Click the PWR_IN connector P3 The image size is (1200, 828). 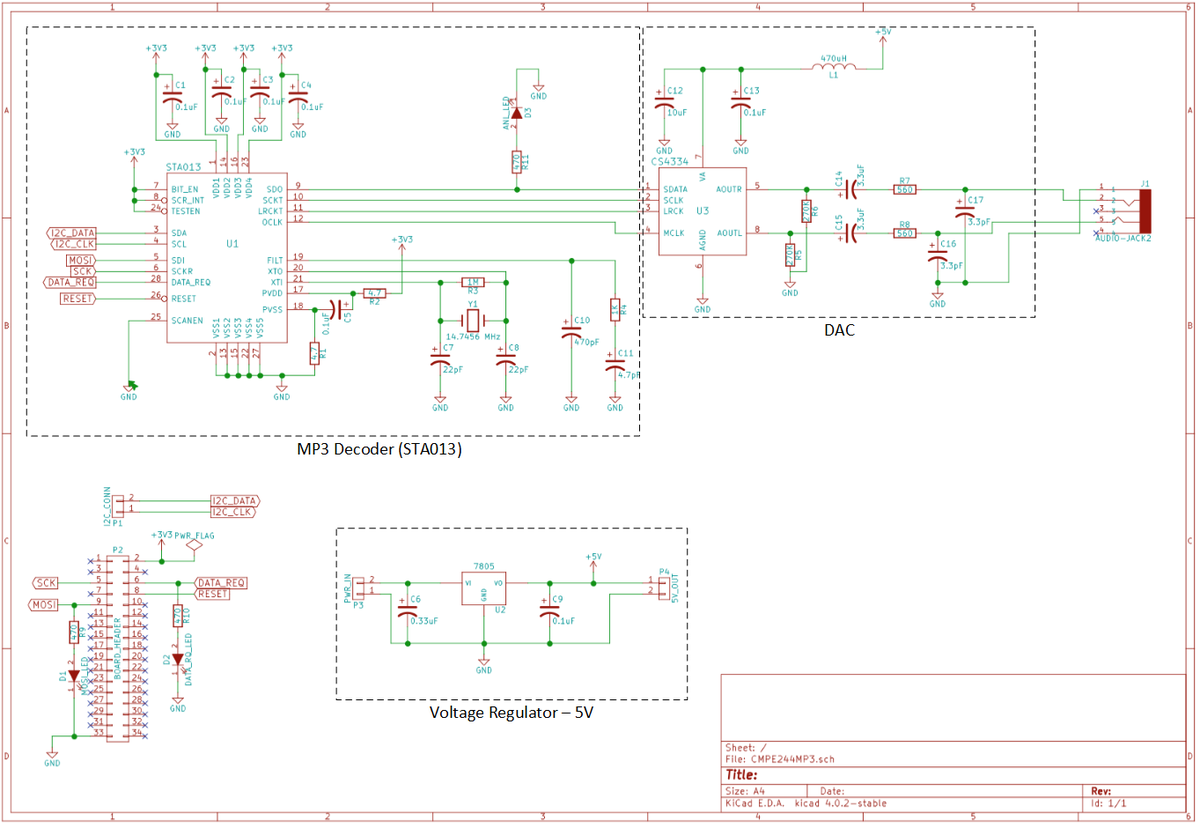click(362, 586)
